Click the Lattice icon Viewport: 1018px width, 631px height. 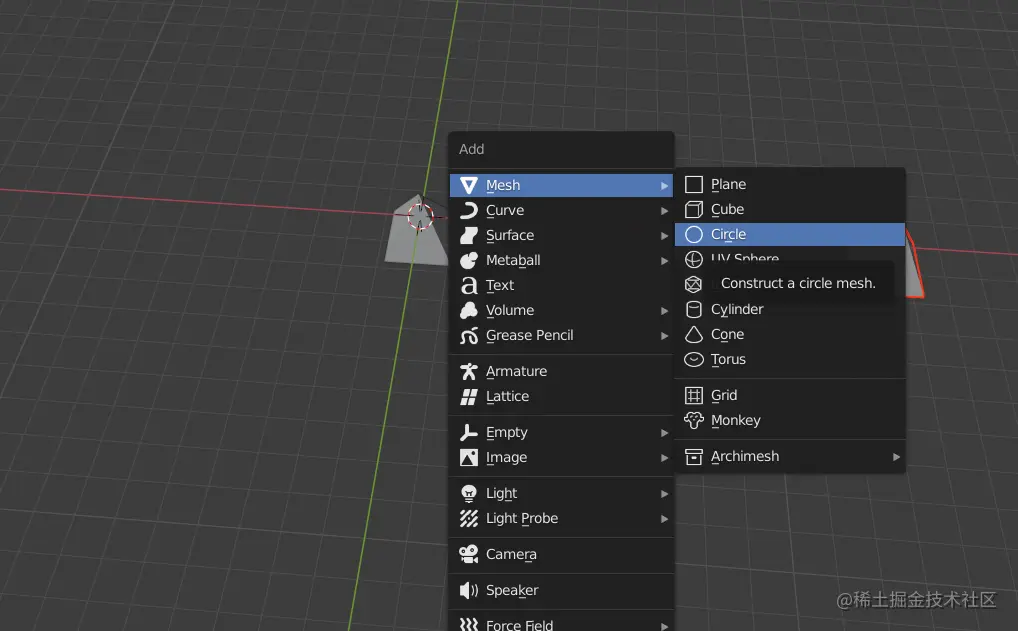(469, 397)
